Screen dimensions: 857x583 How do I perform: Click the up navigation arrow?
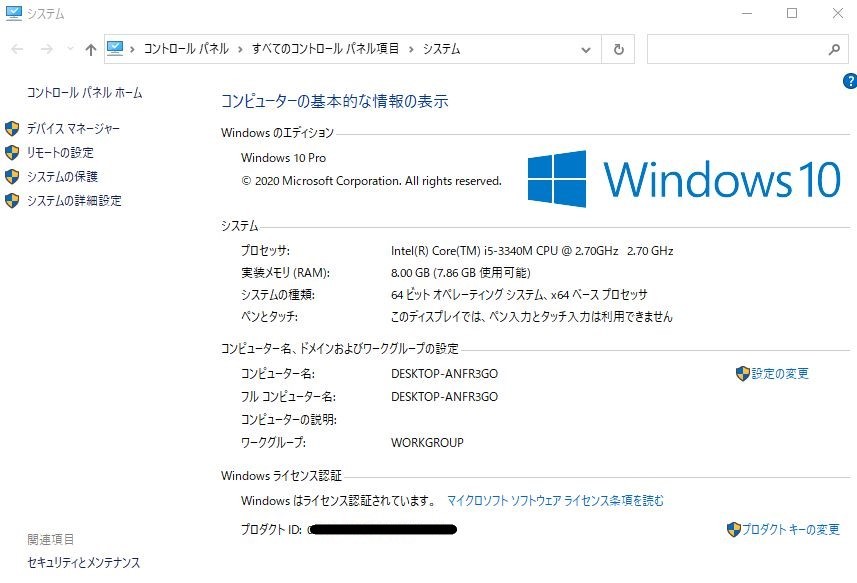[x=90, y=48]
